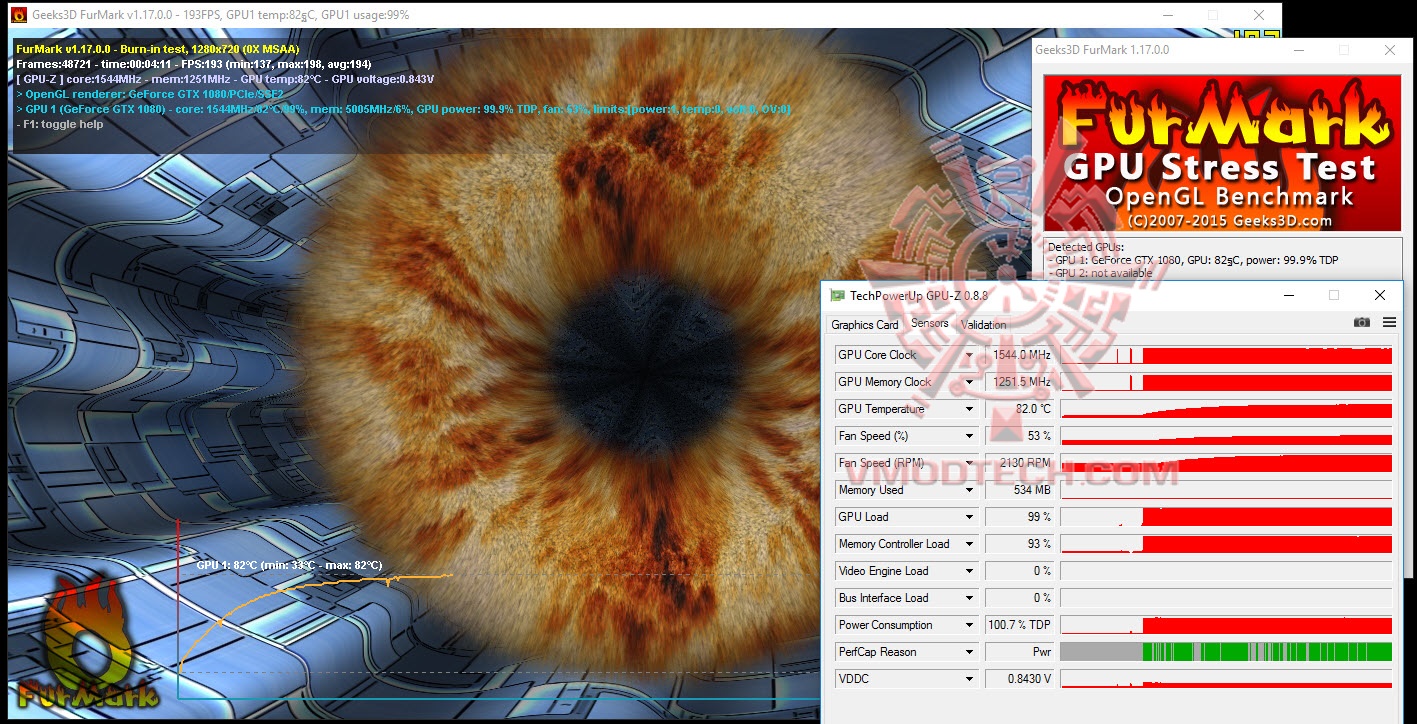Screen dimensions: 1417x724
Task: Minimize the TechPowerUp GPU-Z window
Action: pyautogui.click(x=1288, y=295)
